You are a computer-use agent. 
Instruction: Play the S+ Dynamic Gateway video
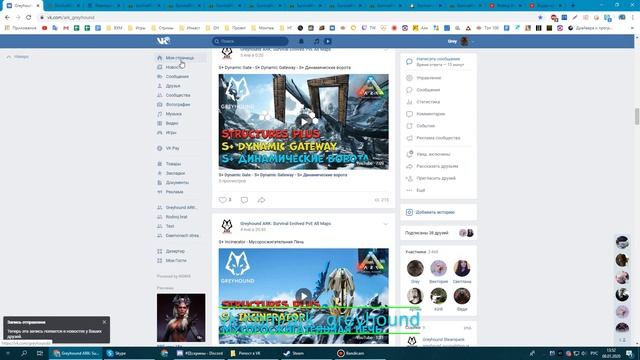pos(304,122)
